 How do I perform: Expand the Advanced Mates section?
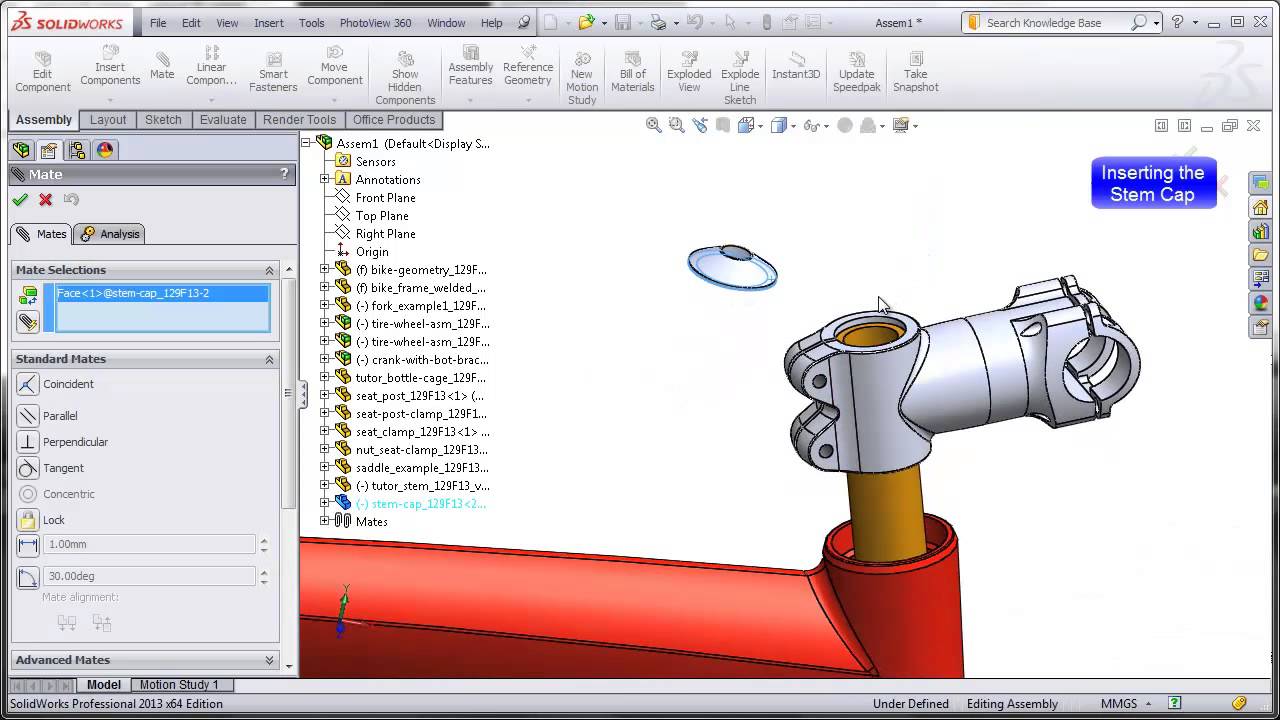click(269, 660)
